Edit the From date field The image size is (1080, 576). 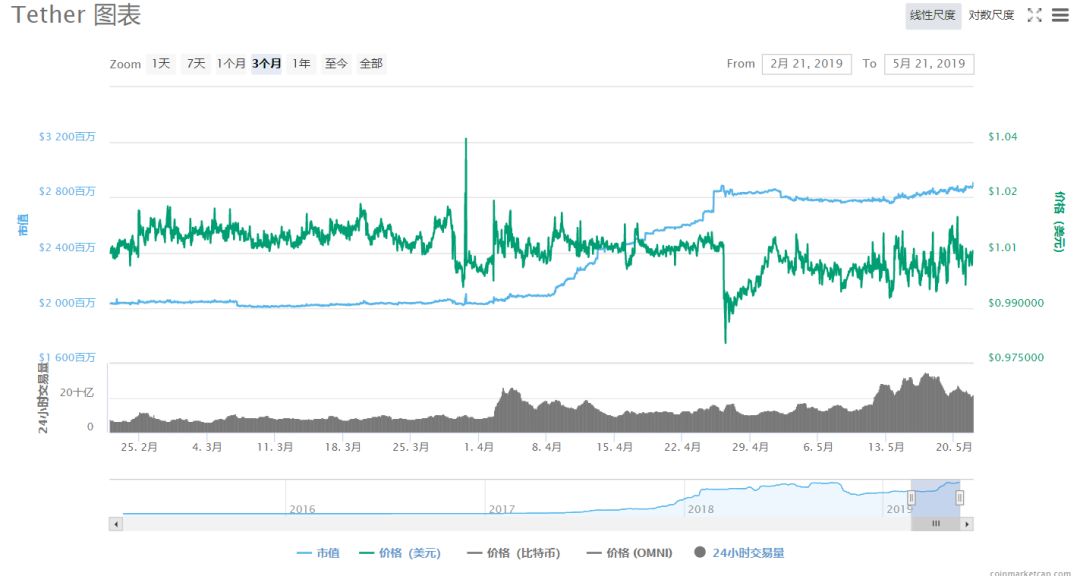click(807, 63)
